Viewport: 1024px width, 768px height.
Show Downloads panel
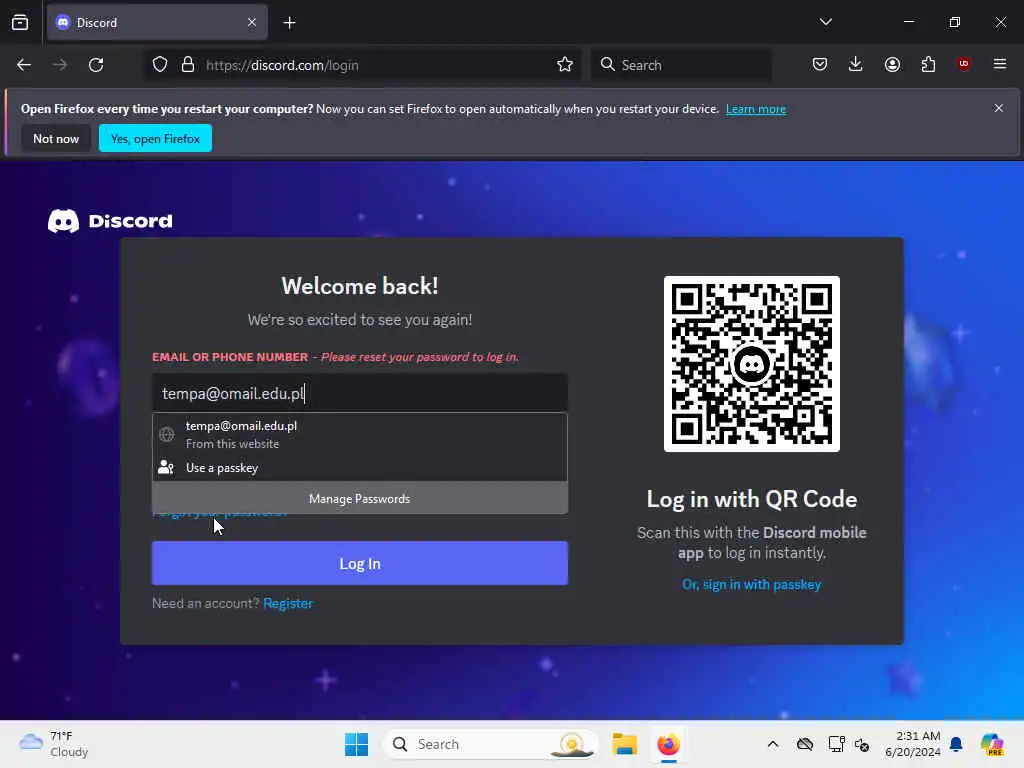[x=856, y=64]
